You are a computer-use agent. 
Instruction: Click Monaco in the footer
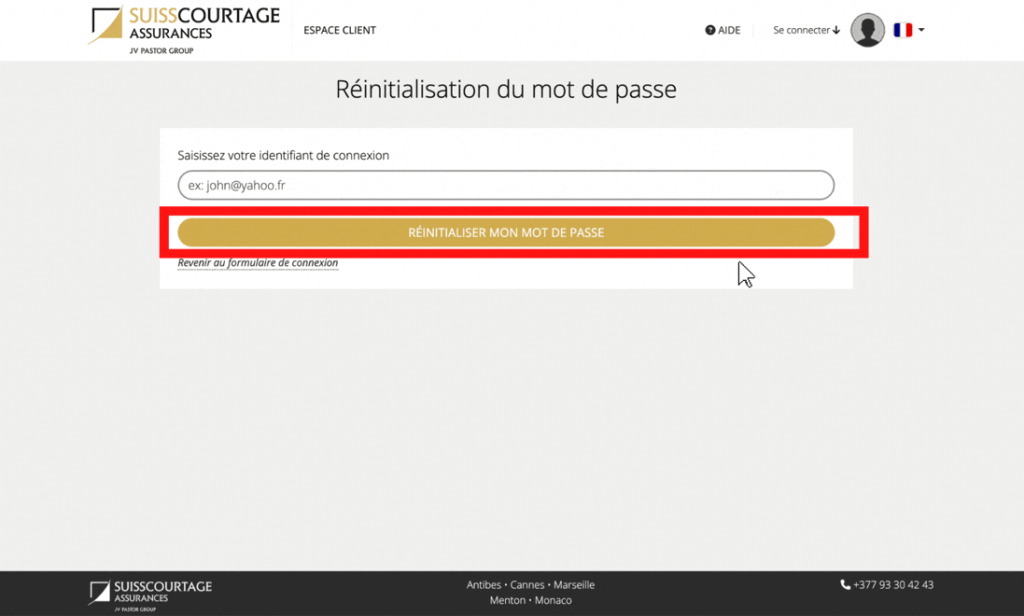pyautogui.click(x=553, y=600)
